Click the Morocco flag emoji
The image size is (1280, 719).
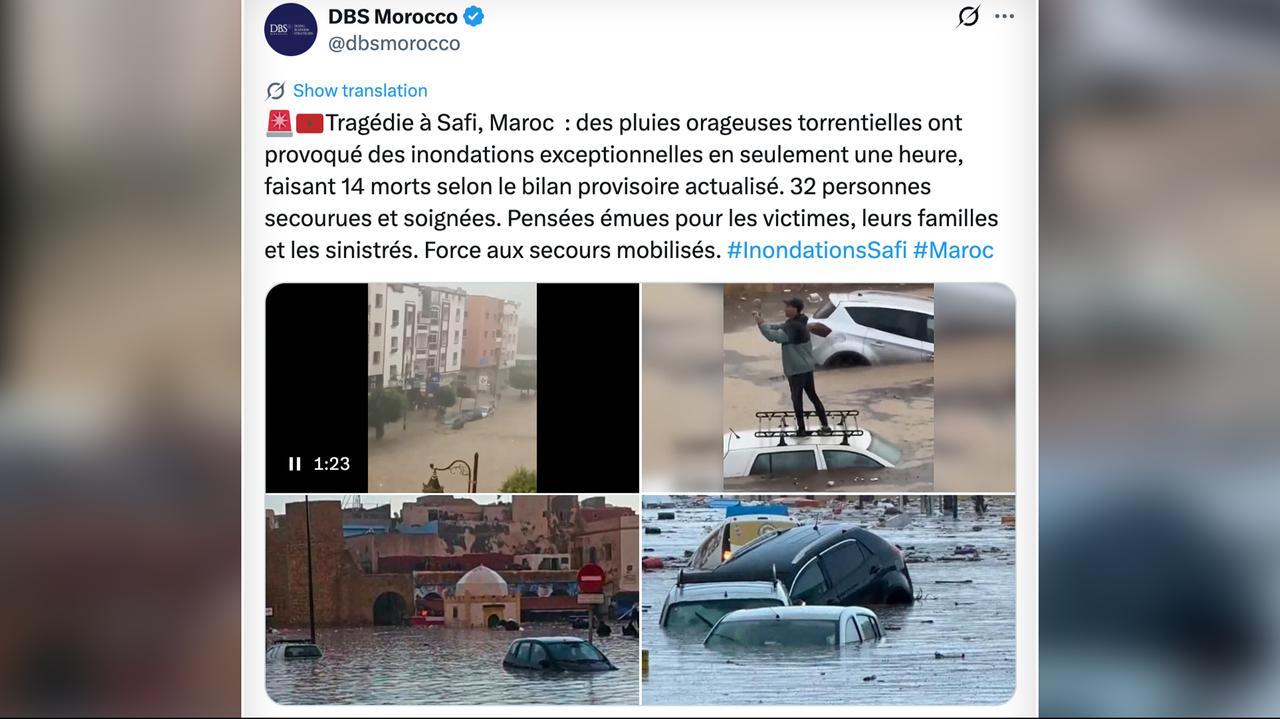coord(309,123)
